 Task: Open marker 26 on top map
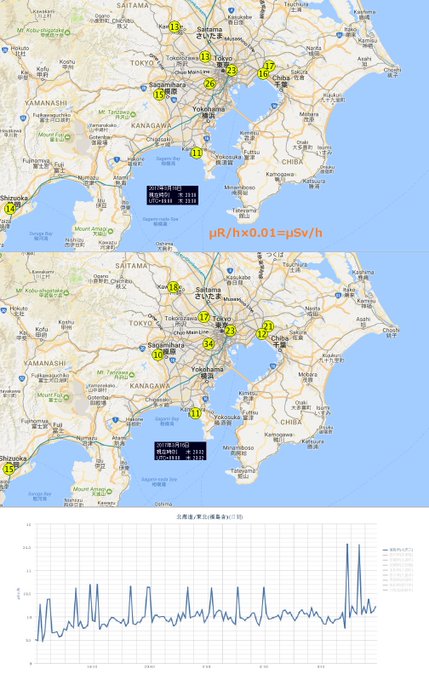point(210,83)
